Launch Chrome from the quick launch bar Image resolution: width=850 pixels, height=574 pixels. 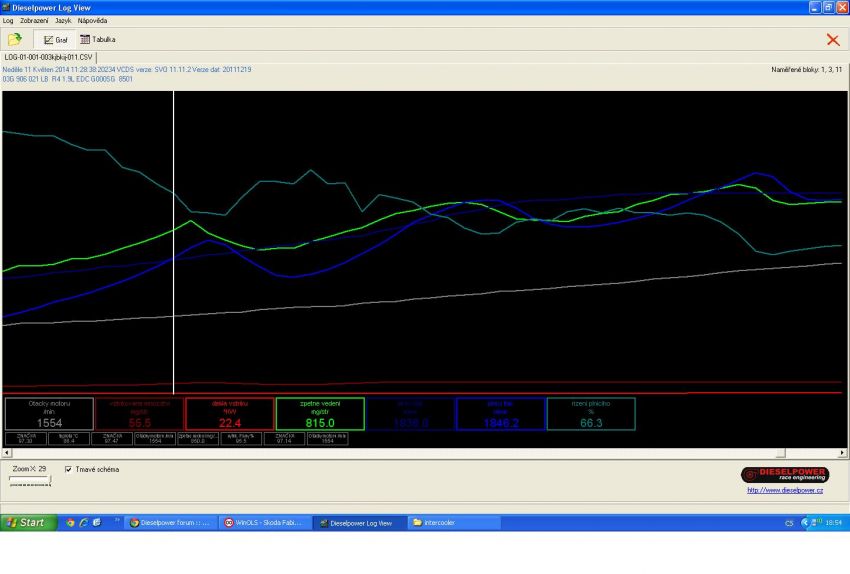[70, 523]
